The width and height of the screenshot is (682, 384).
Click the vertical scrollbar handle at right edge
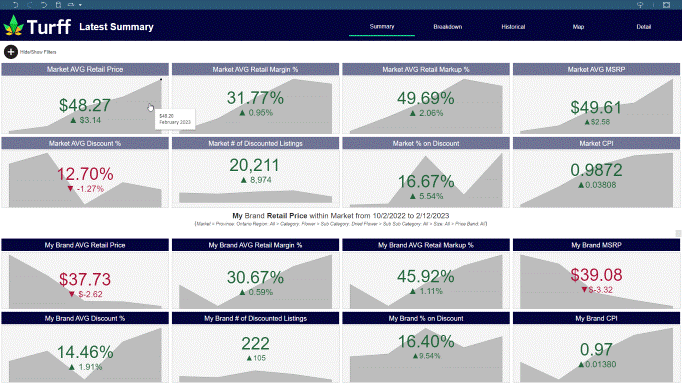[678, 234]
